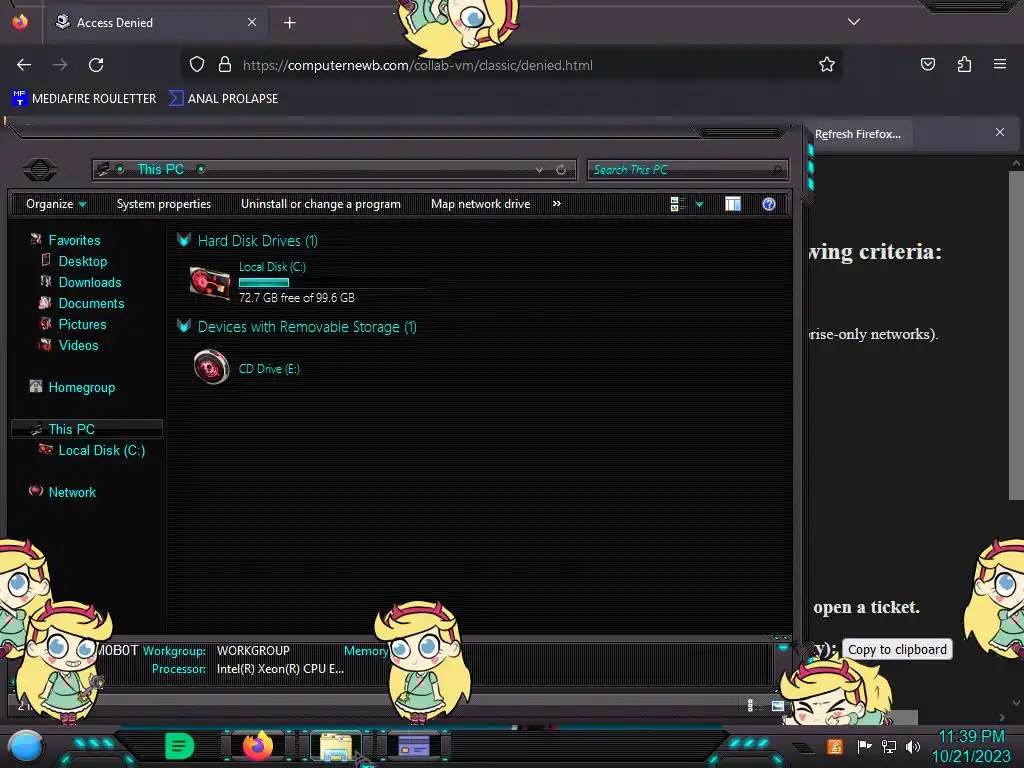
Task: Click Map network drive
Action: 481,204
